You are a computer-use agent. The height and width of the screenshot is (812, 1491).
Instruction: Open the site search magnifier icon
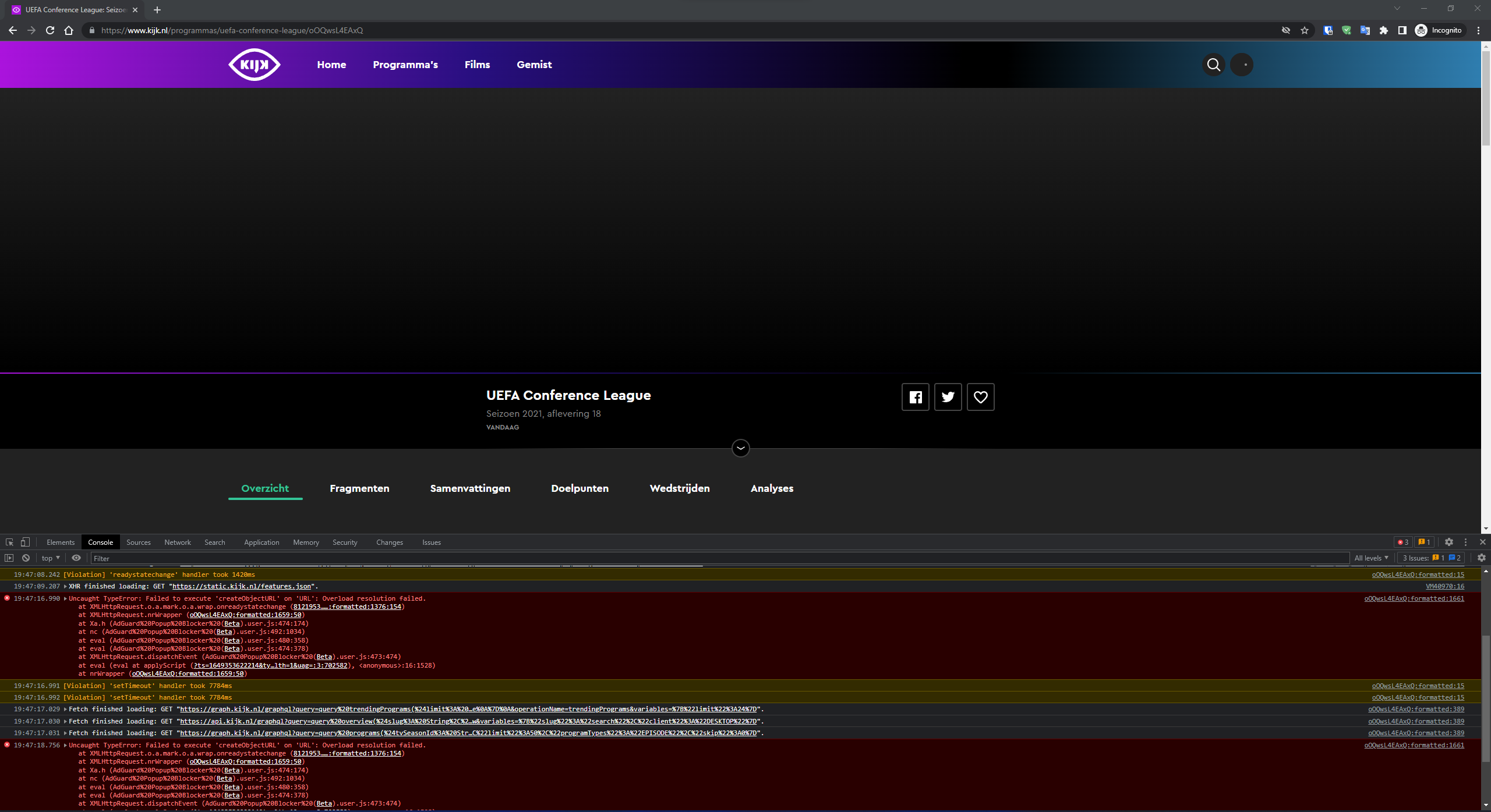[x=1213, y=65]
